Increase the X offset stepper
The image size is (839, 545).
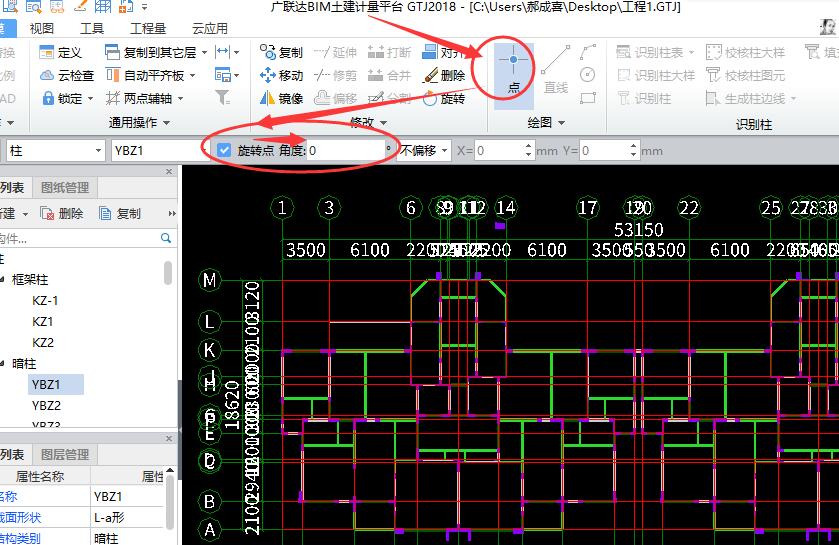coord(528,146)
